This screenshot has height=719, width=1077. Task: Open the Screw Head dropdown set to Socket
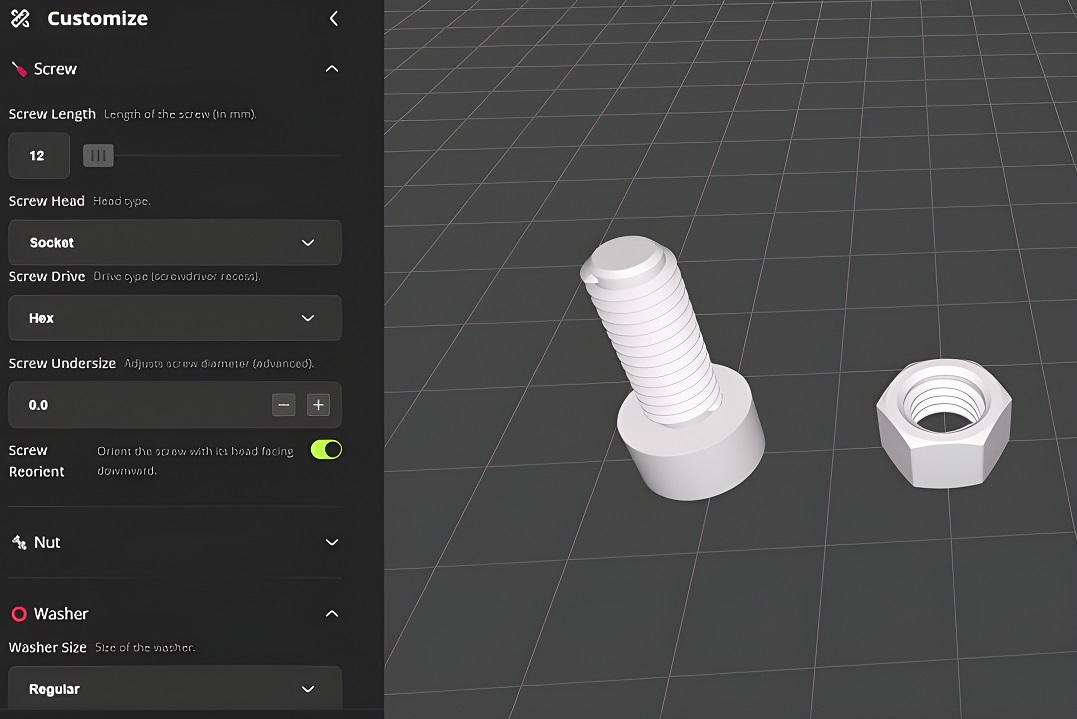(175, 242)
